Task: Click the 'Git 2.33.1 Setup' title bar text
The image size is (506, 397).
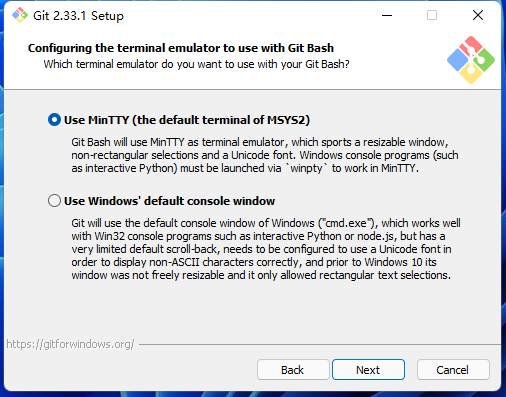Action: pyautogui.click(x=78, y=16)
